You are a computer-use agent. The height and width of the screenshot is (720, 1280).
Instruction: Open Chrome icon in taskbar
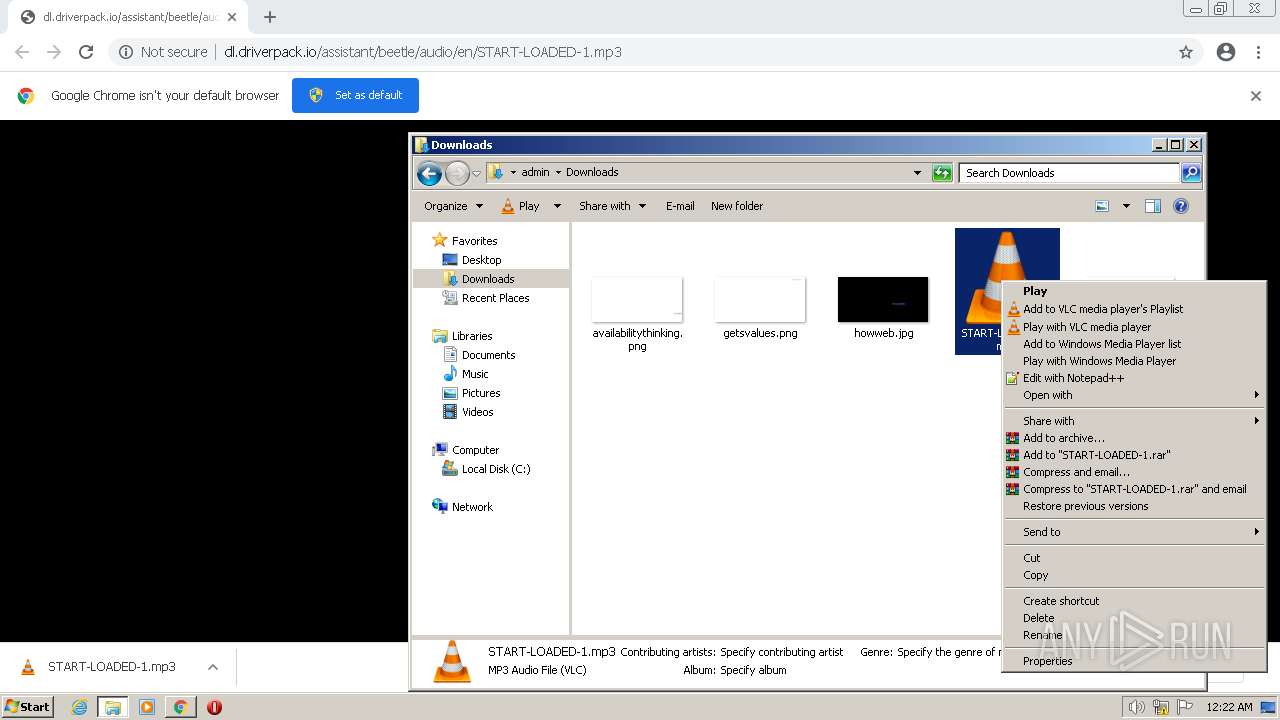[x=180, y=707]
